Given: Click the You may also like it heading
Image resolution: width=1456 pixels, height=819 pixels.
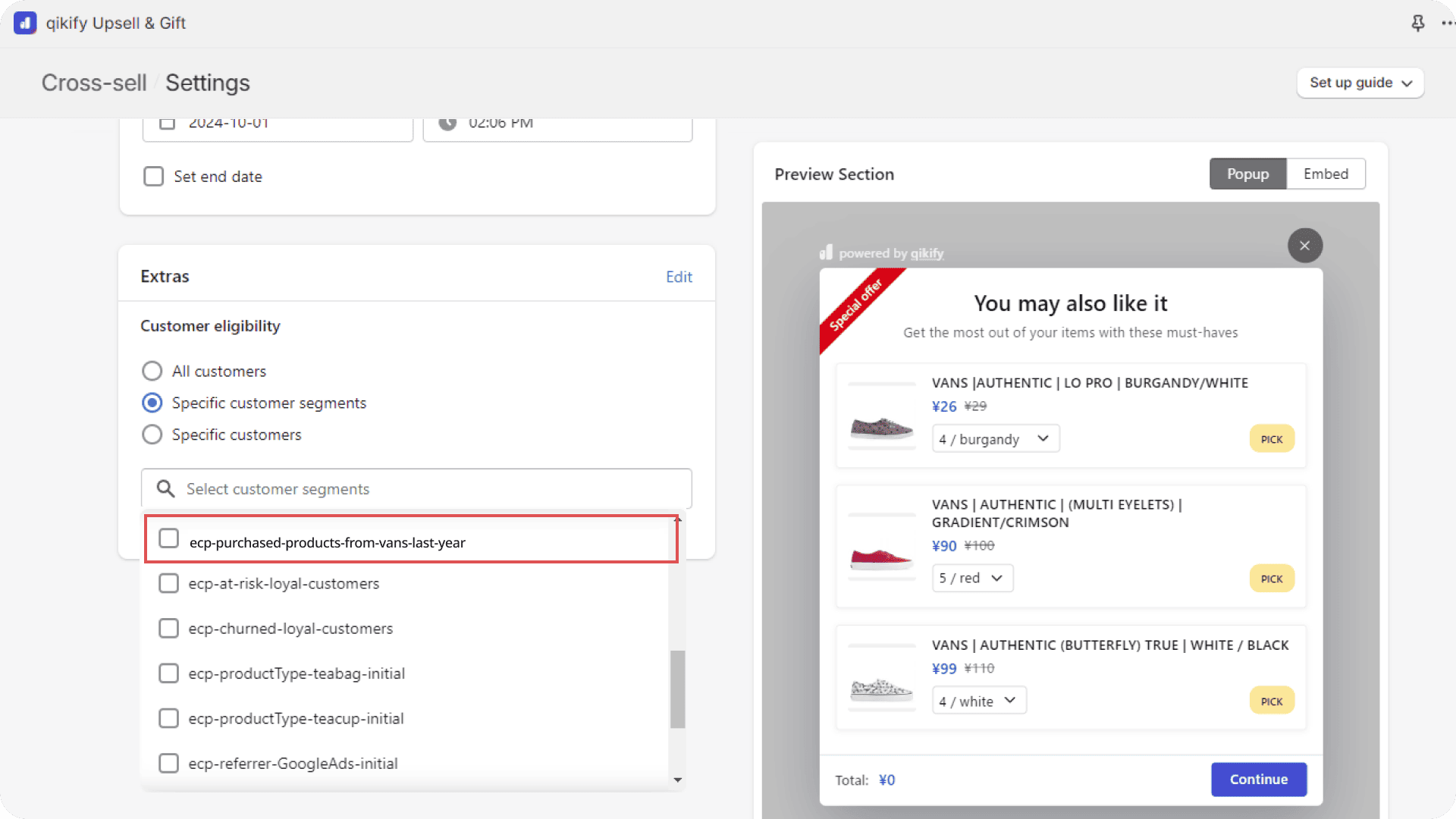Looking at the screenshot, I should click(x=1071, y=303).
